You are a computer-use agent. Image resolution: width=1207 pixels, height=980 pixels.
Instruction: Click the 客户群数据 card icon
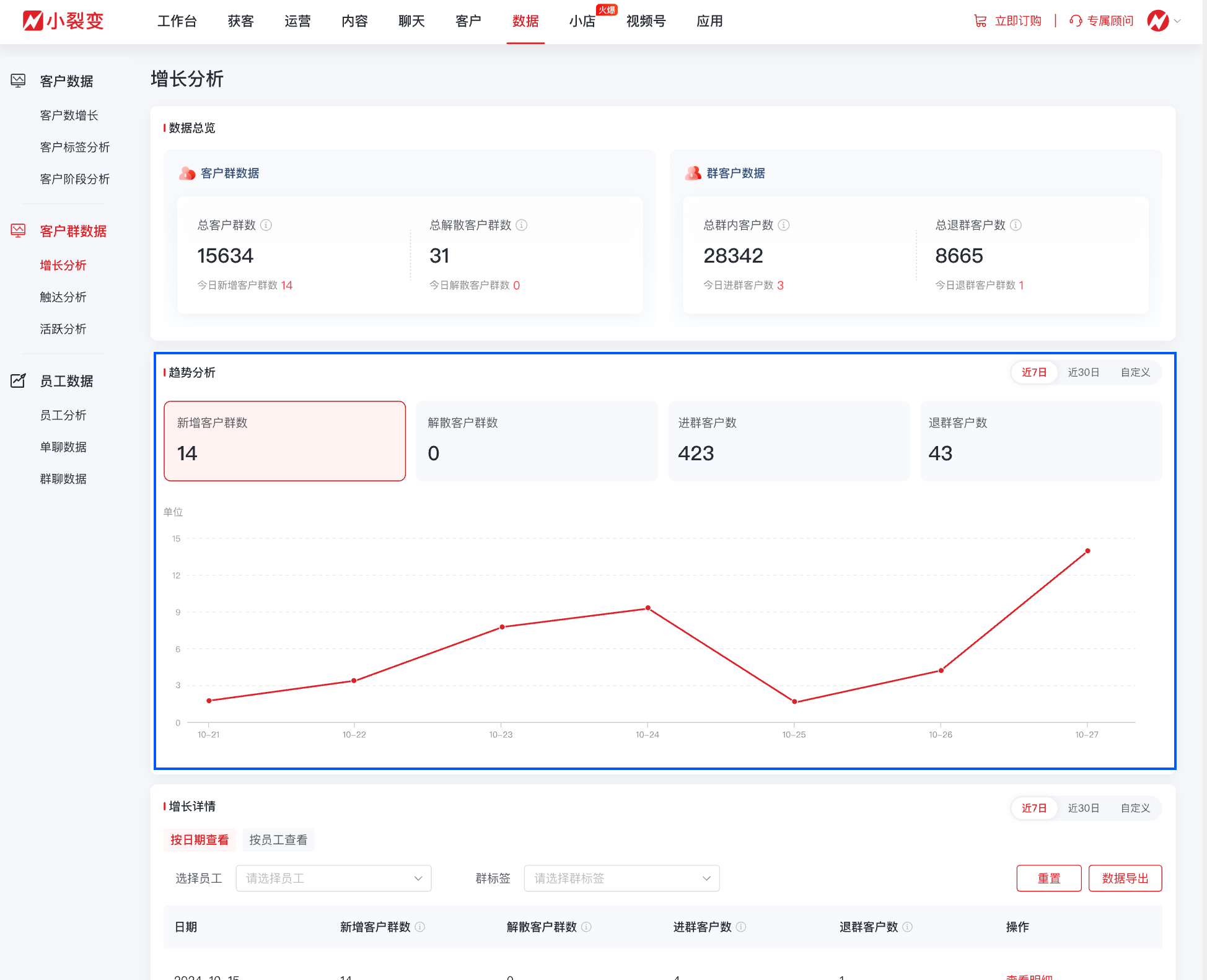pos(187,173)
